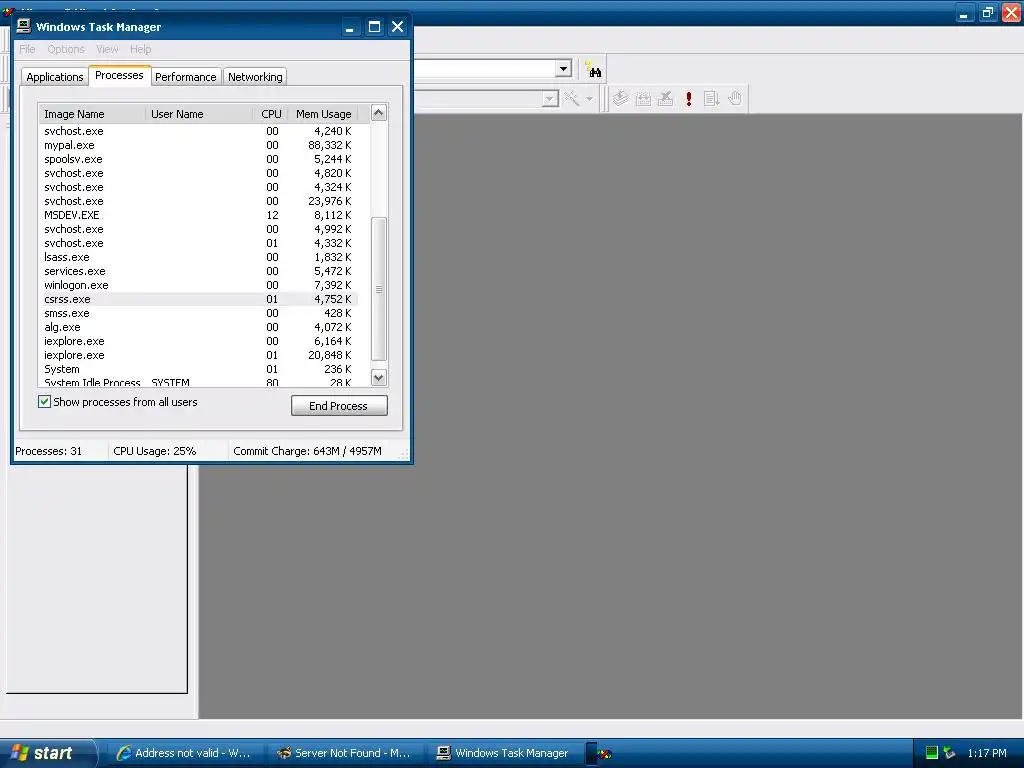Click 'Commit Charge: 643M / 4957M' status entry
1024x768 pixels.
pos(307,451)
